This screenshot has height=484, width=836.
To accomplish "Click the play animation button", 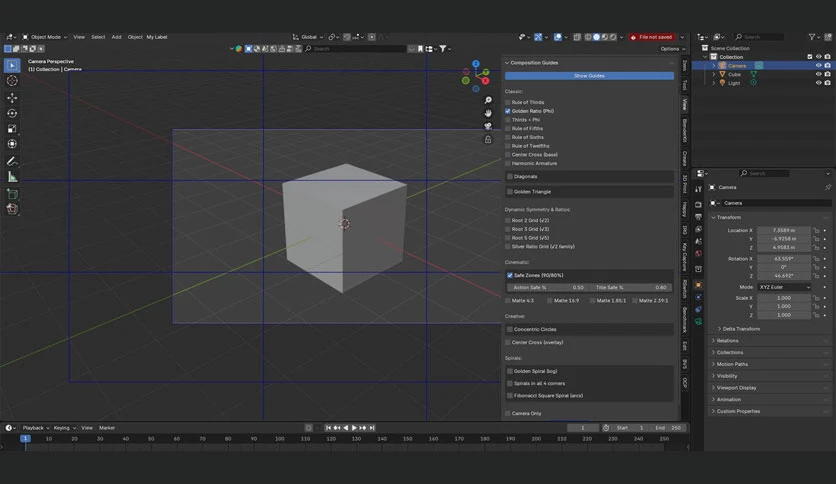I will coord(354,427).
